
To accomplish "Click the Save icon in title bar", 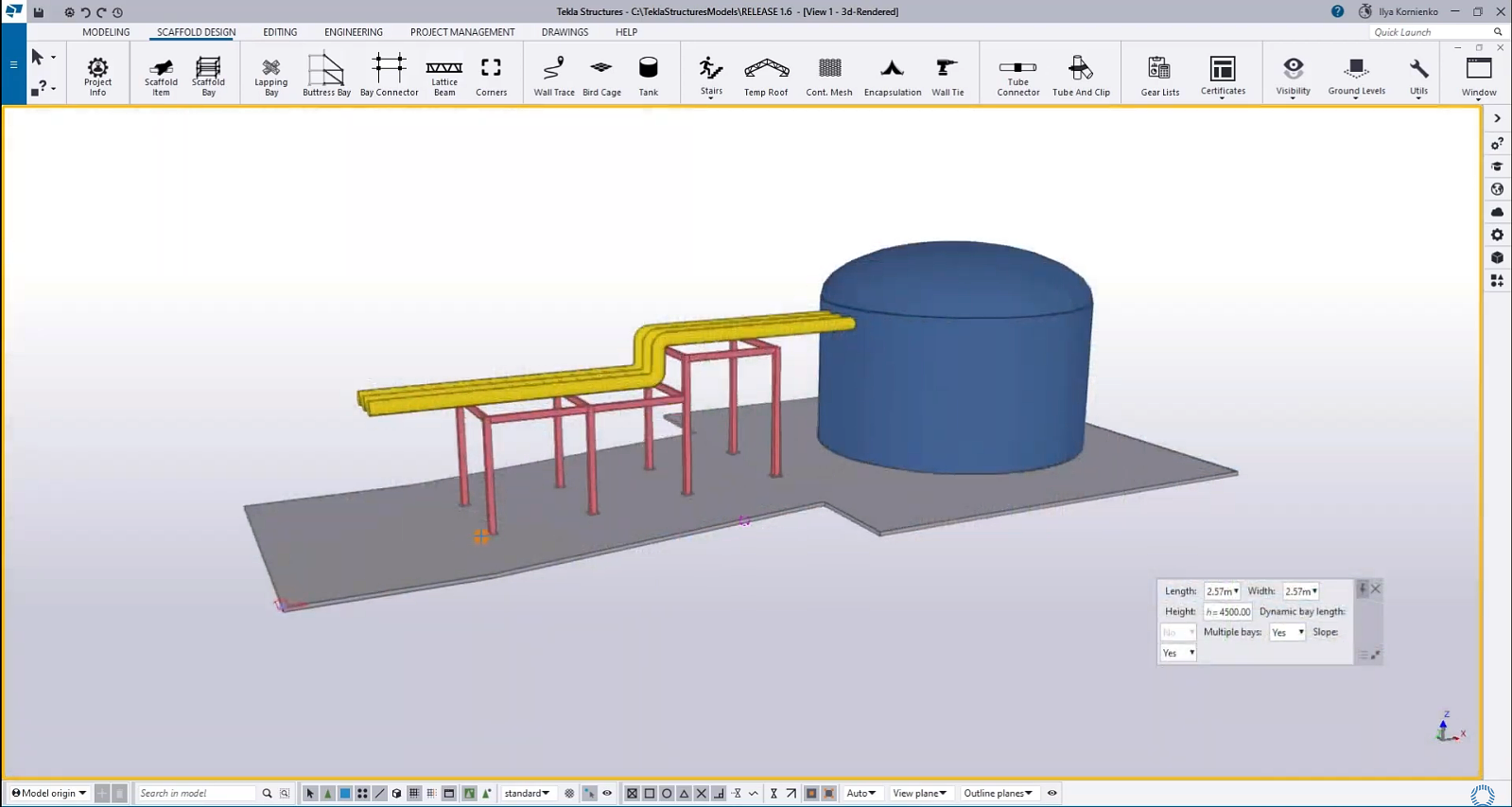I will [x=39, y=12].
